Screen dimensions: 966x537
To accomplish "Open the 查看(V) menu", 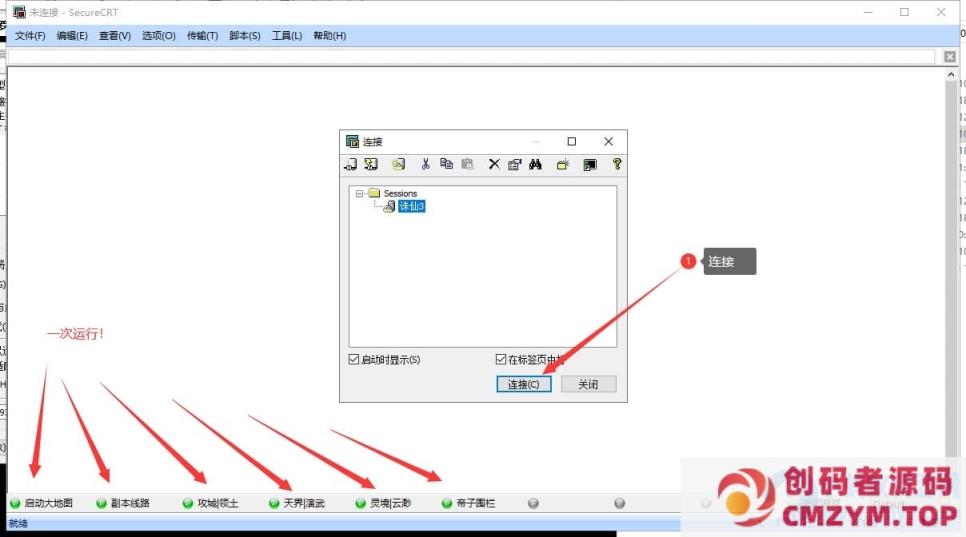I will point(115,36).
